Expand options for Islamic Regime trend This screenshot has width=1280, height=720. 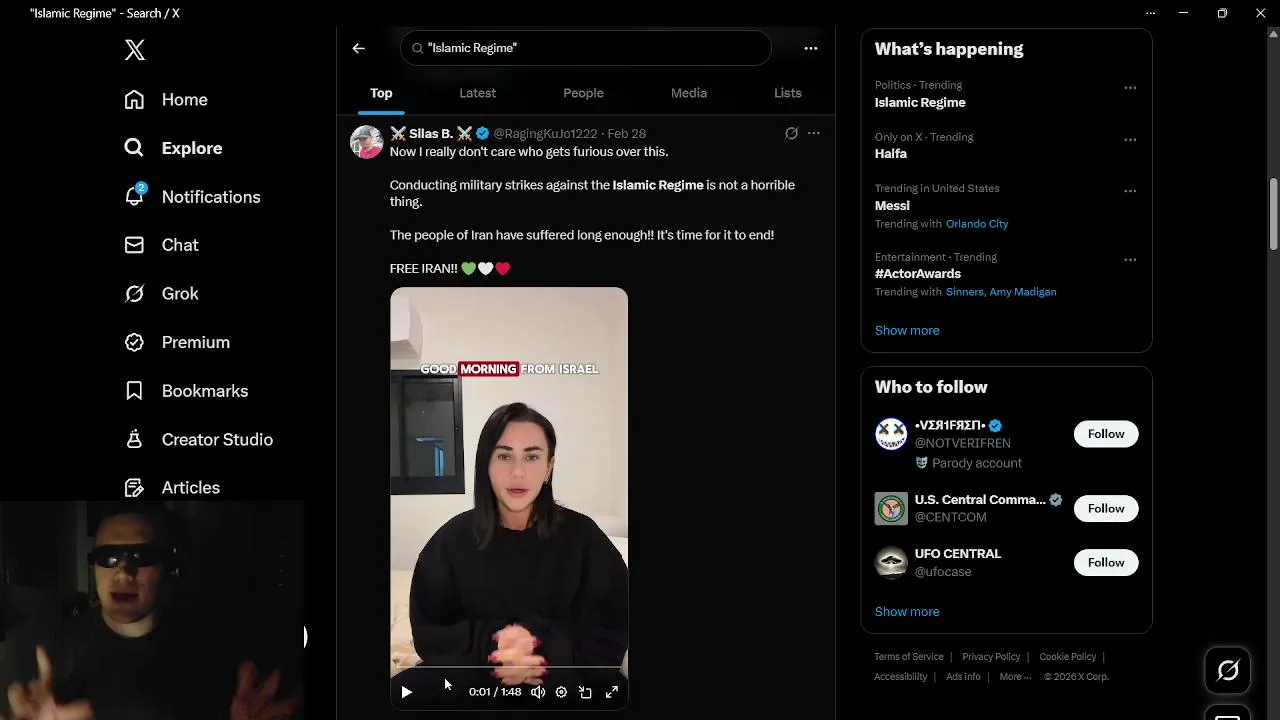(1130, 88)
